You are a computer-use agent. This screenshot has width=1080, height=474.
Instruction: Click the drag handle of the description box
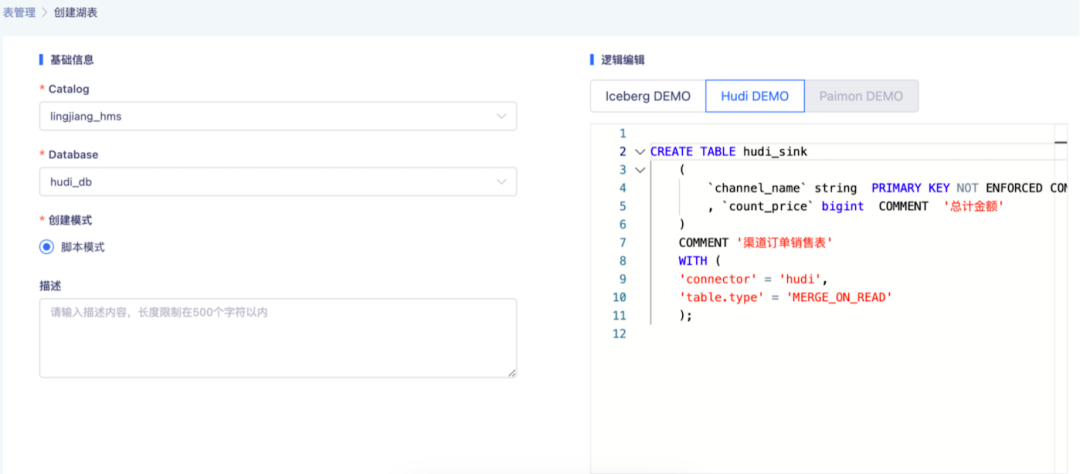[x=512, y=373]
